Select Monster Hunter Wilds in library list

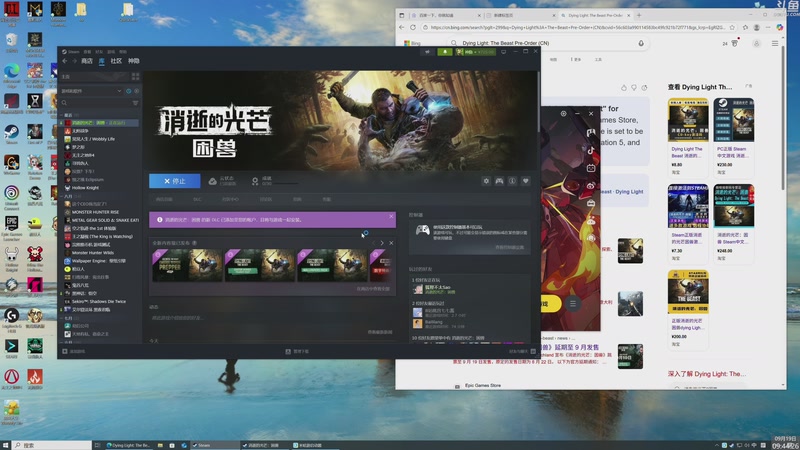click(92, 253)
